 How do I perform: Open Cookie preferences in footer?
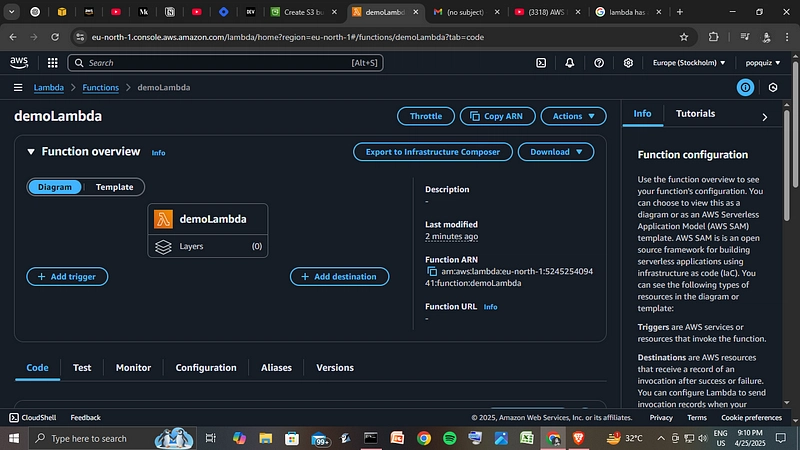tap(751, 417)
